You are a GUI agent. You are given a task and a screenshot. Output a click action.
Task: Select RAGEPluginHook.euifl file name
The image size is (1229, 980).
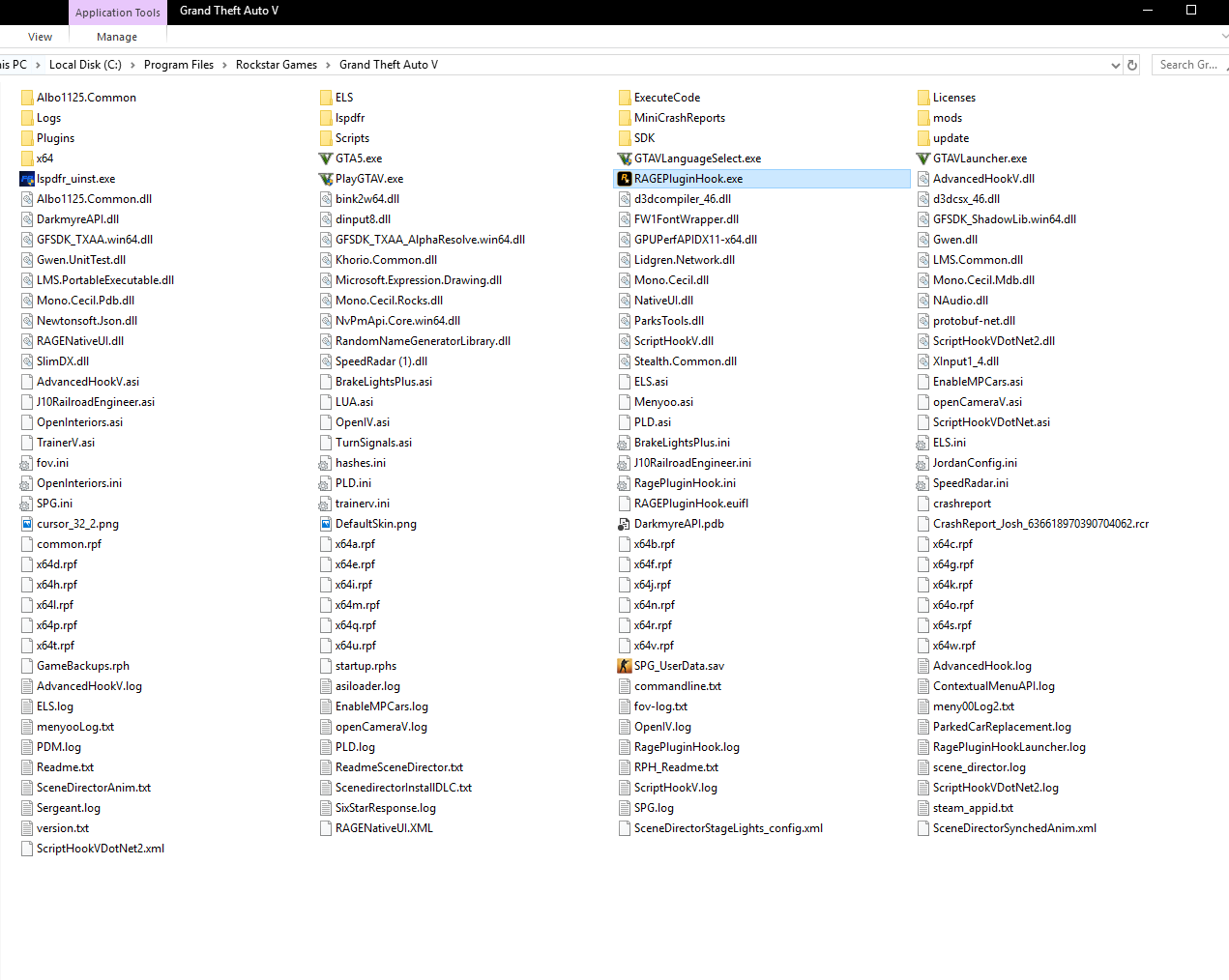point(690,504)
